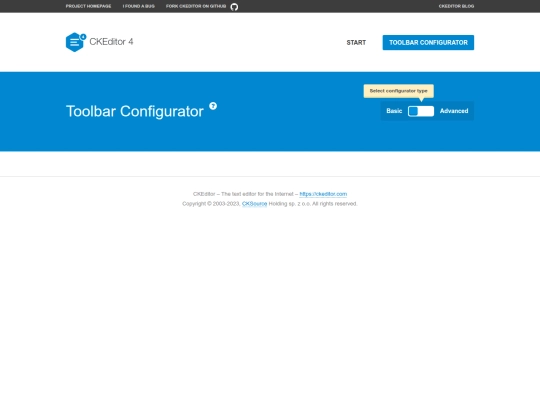Click the Toolbar Configurator heading
Screen dimensions: 540x405
pyautogui.click(x=135, y=111)
